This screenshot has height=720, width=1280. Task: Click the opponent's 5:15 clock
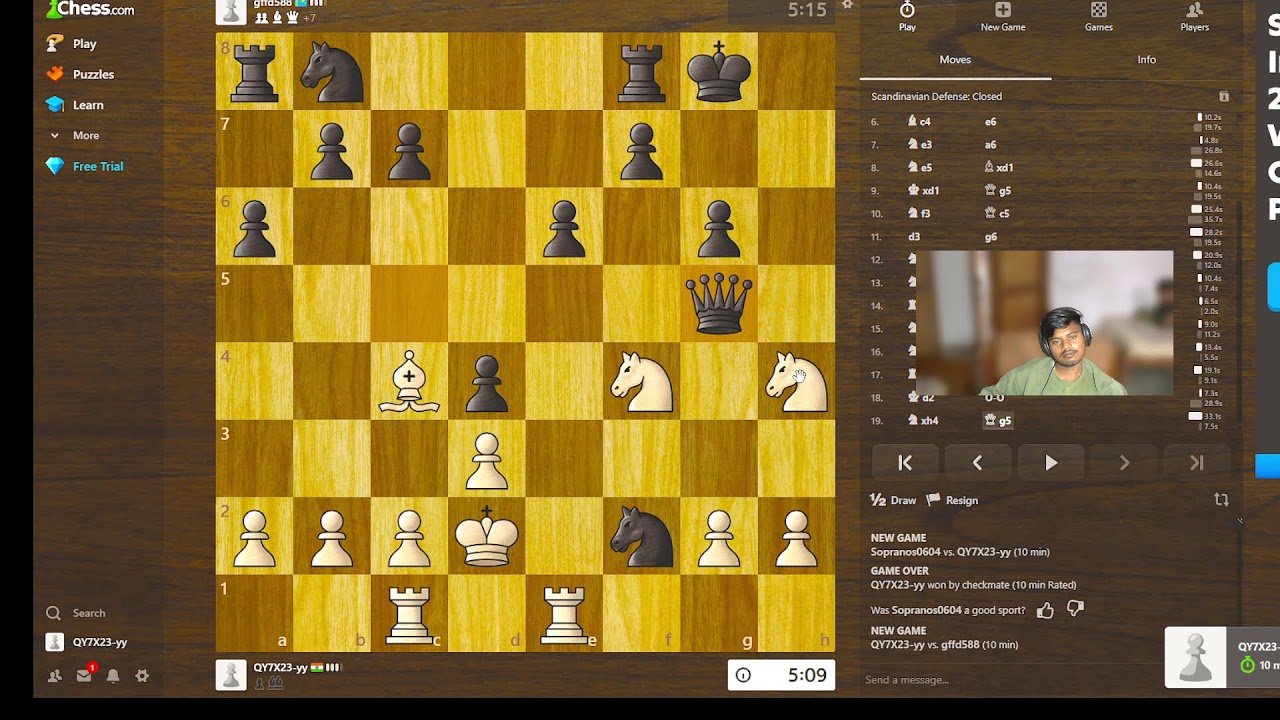coord(780,11)
